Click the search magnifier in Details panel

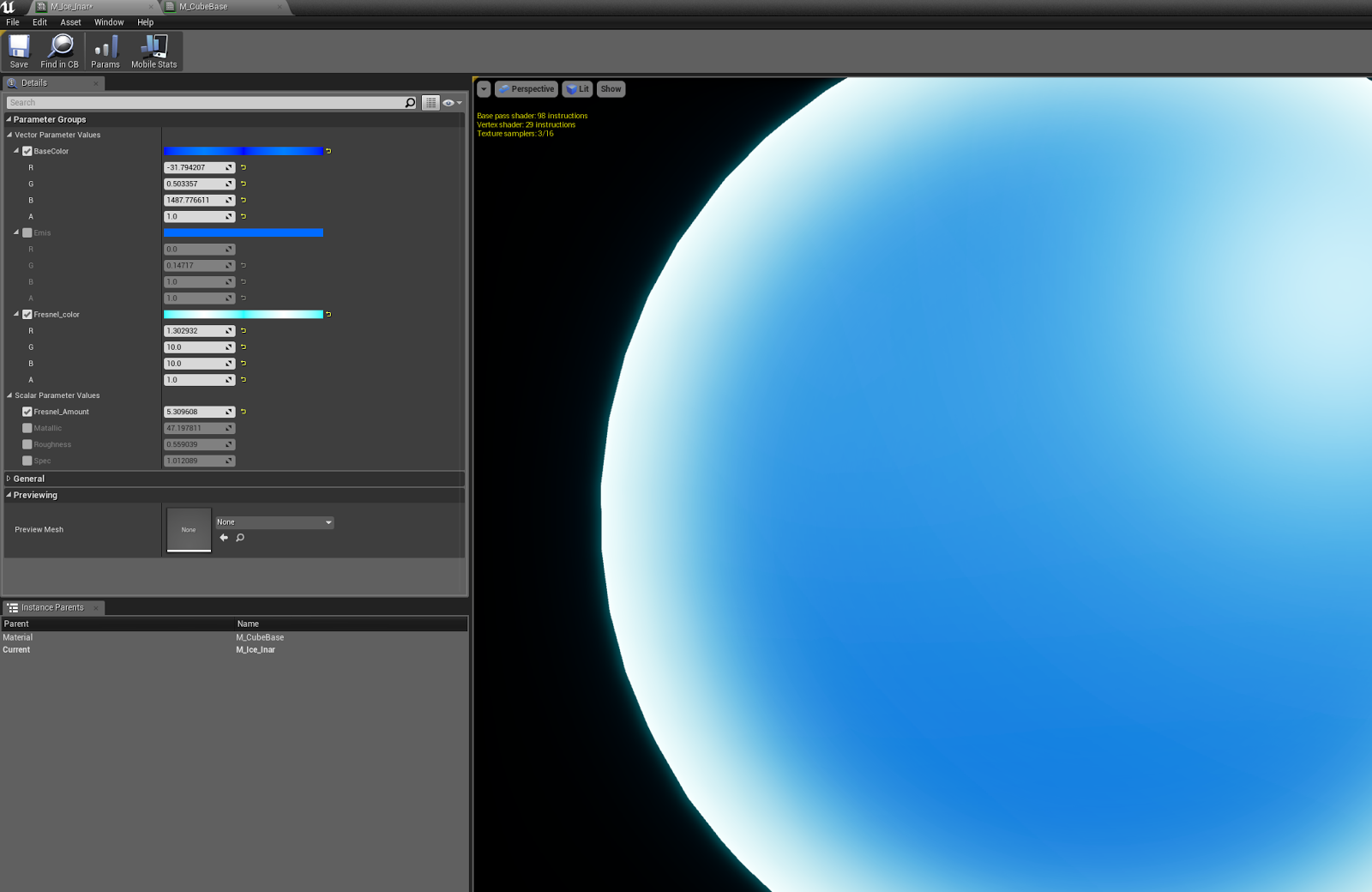point(410,102)
